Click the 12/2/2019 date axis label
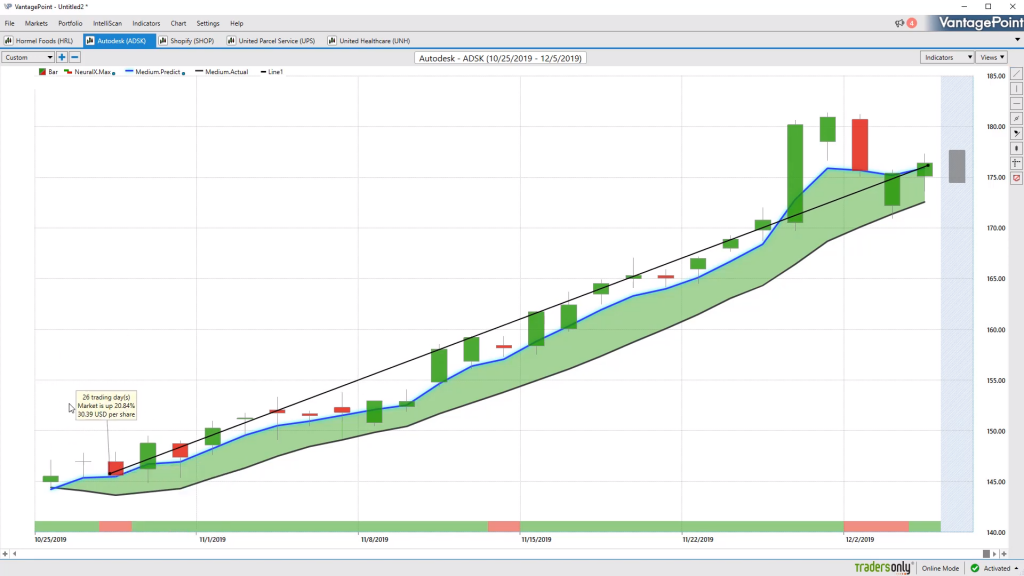 tap(859, 539)
